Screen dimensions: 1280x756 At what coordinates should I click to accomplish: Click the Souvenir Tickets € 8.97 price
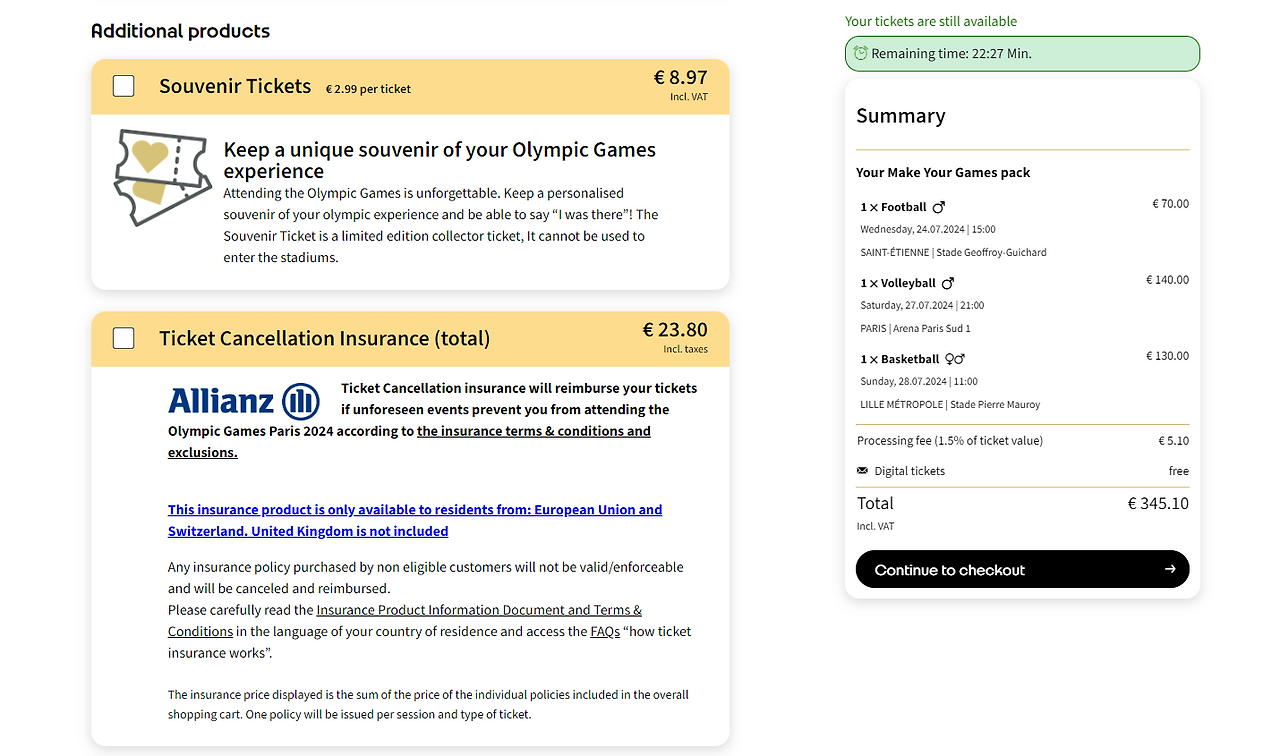680,78
